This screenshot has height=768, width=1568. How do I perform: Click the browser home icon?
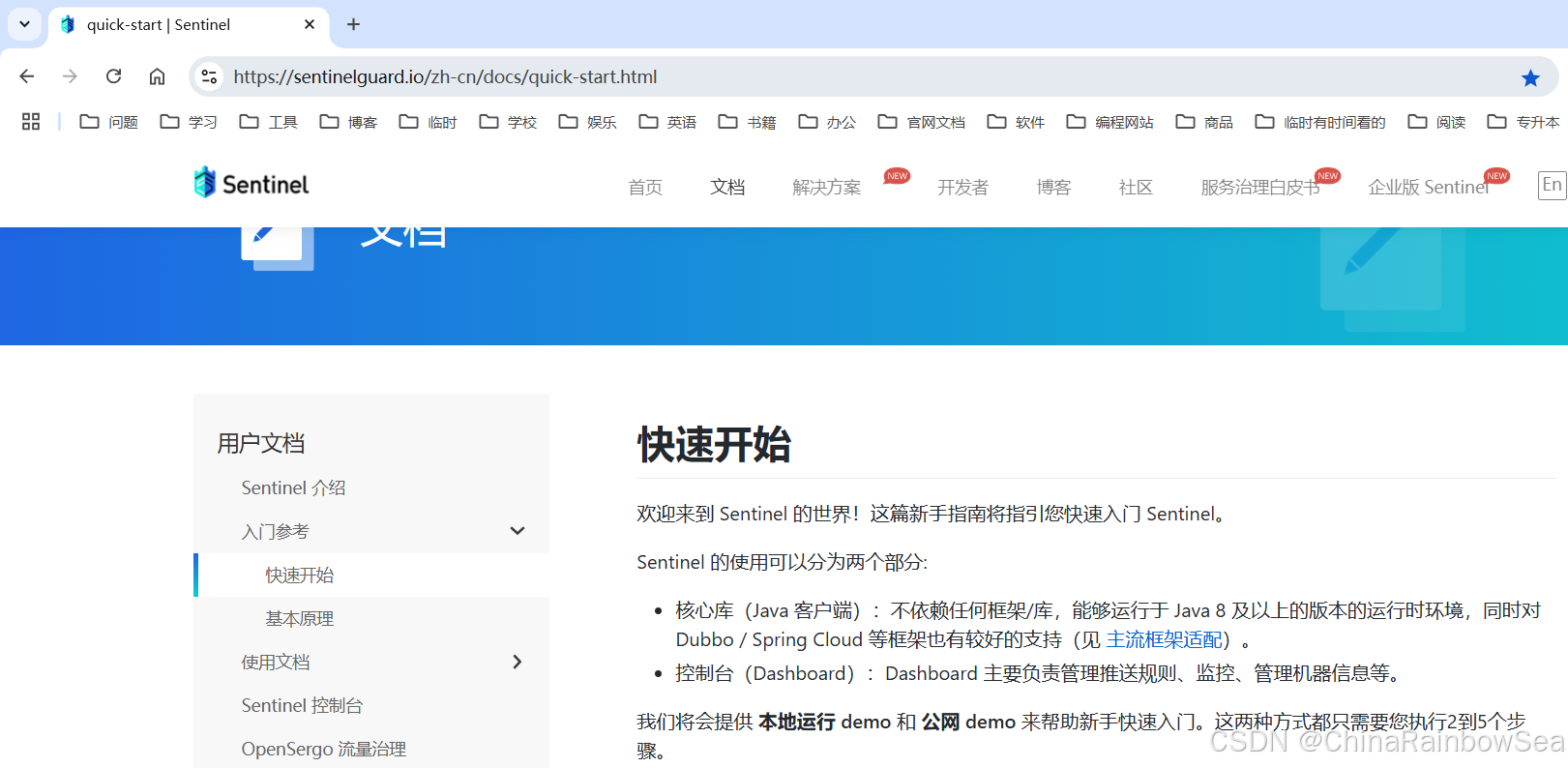click(x=157, y=76)
